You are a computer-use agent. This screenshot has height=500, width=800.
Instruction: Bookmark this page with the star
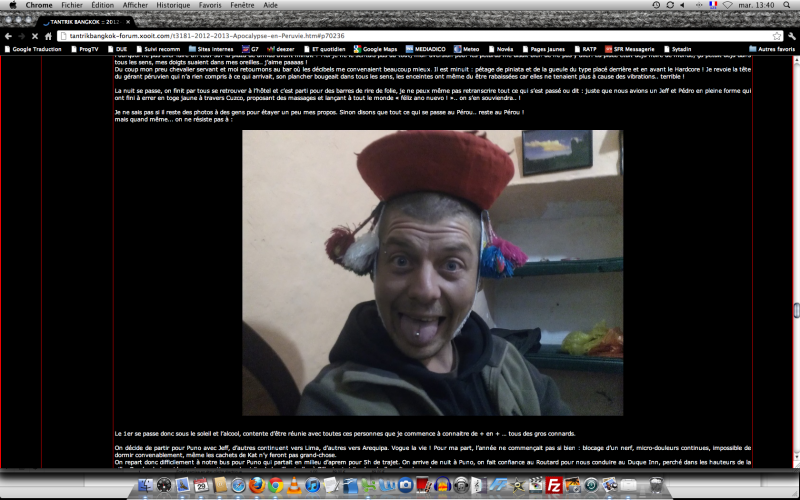[777, 36]
